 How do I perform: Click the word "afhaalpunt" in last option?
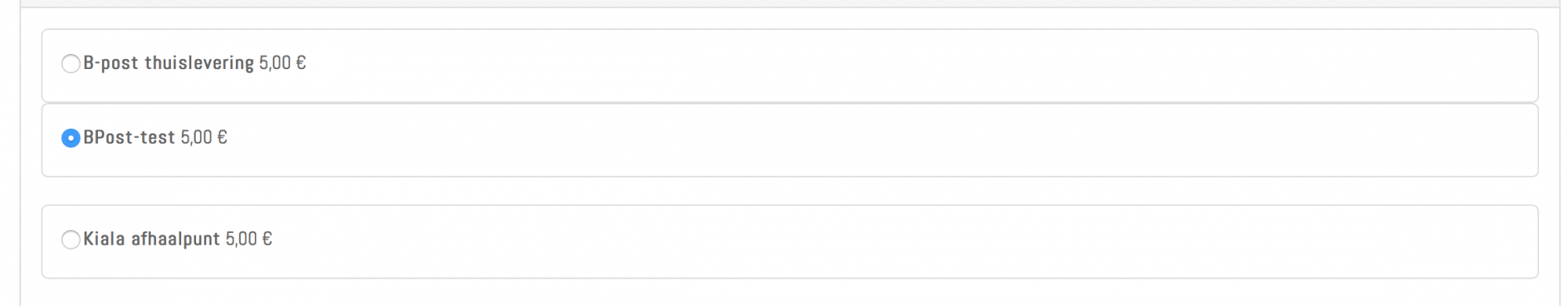[x=176, y=239]
